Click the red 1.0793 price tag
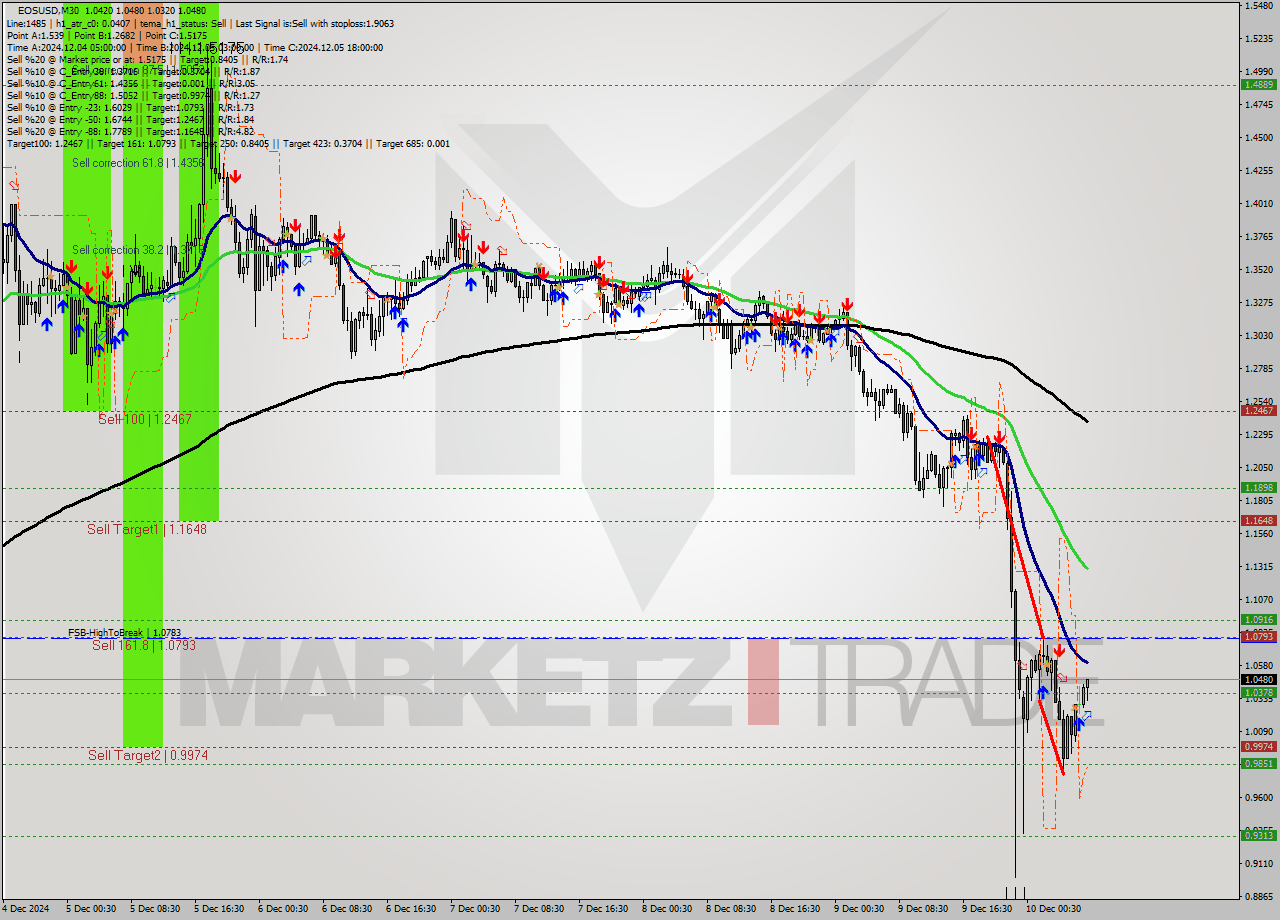1280x920 pixels. click(1258, 637)
